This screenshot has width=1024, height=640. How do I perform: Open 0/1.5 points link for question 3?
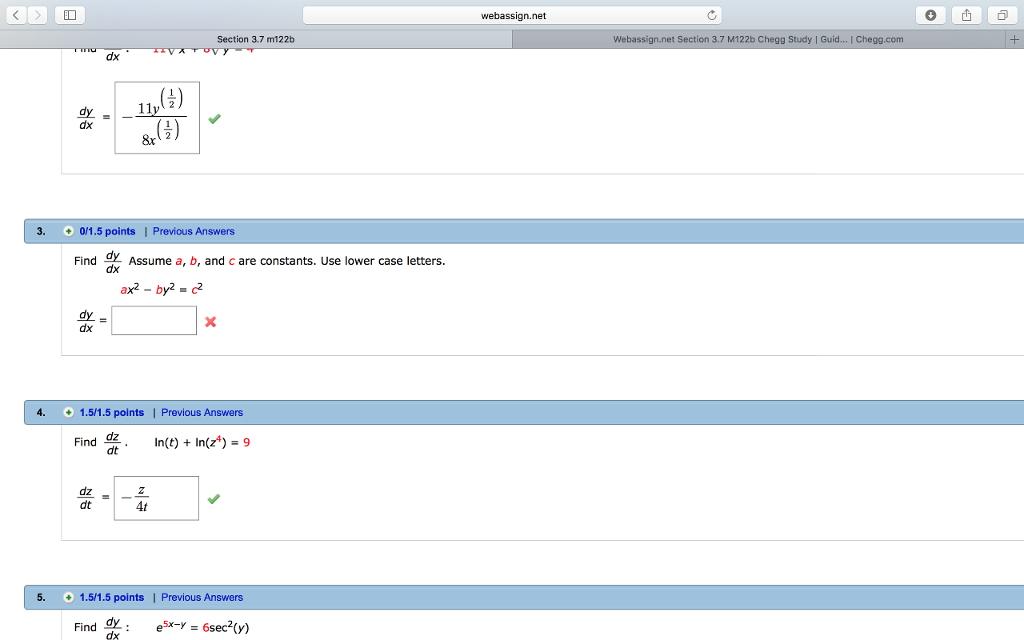coord(107,231)
